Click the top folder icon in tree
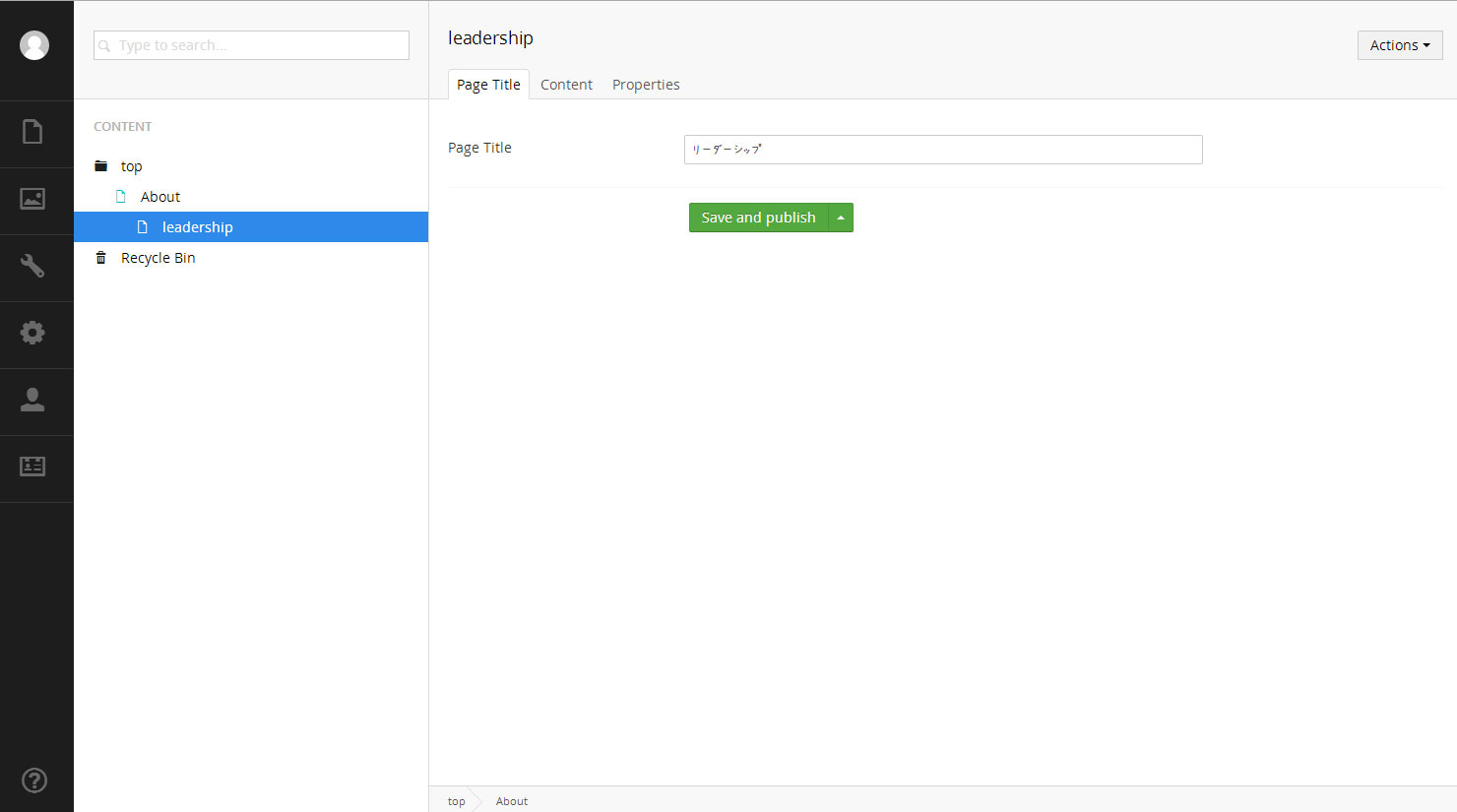This screenshot has width=1457, height=812. [100, 166]
